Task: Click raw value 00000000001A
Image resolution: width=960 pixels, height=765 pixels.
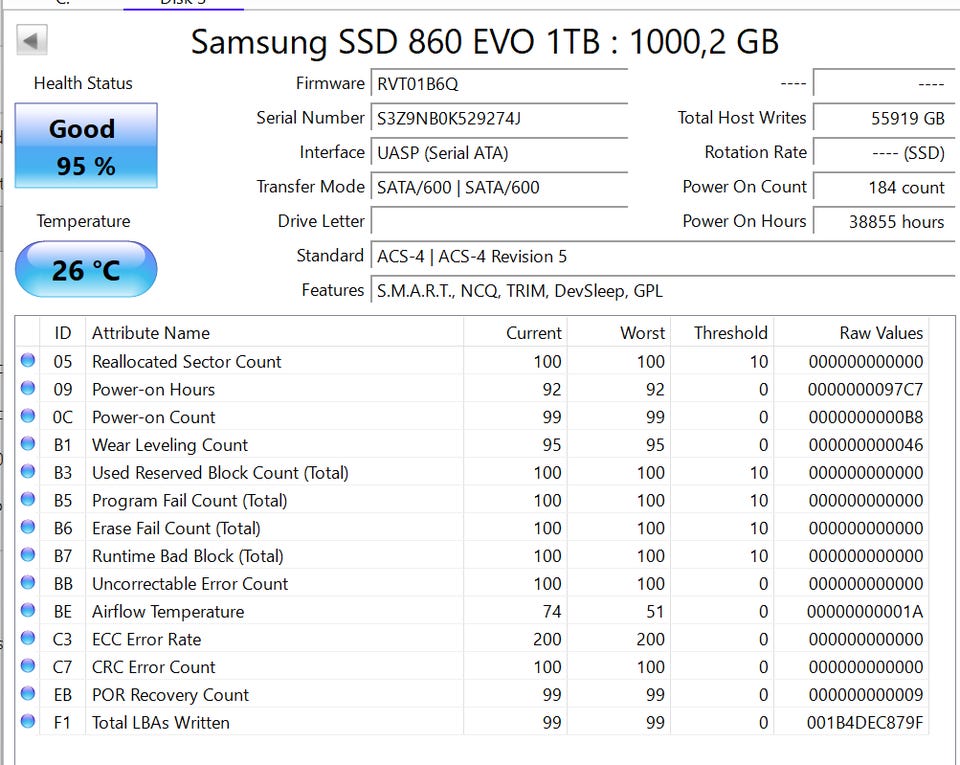Action: [865, 611]
